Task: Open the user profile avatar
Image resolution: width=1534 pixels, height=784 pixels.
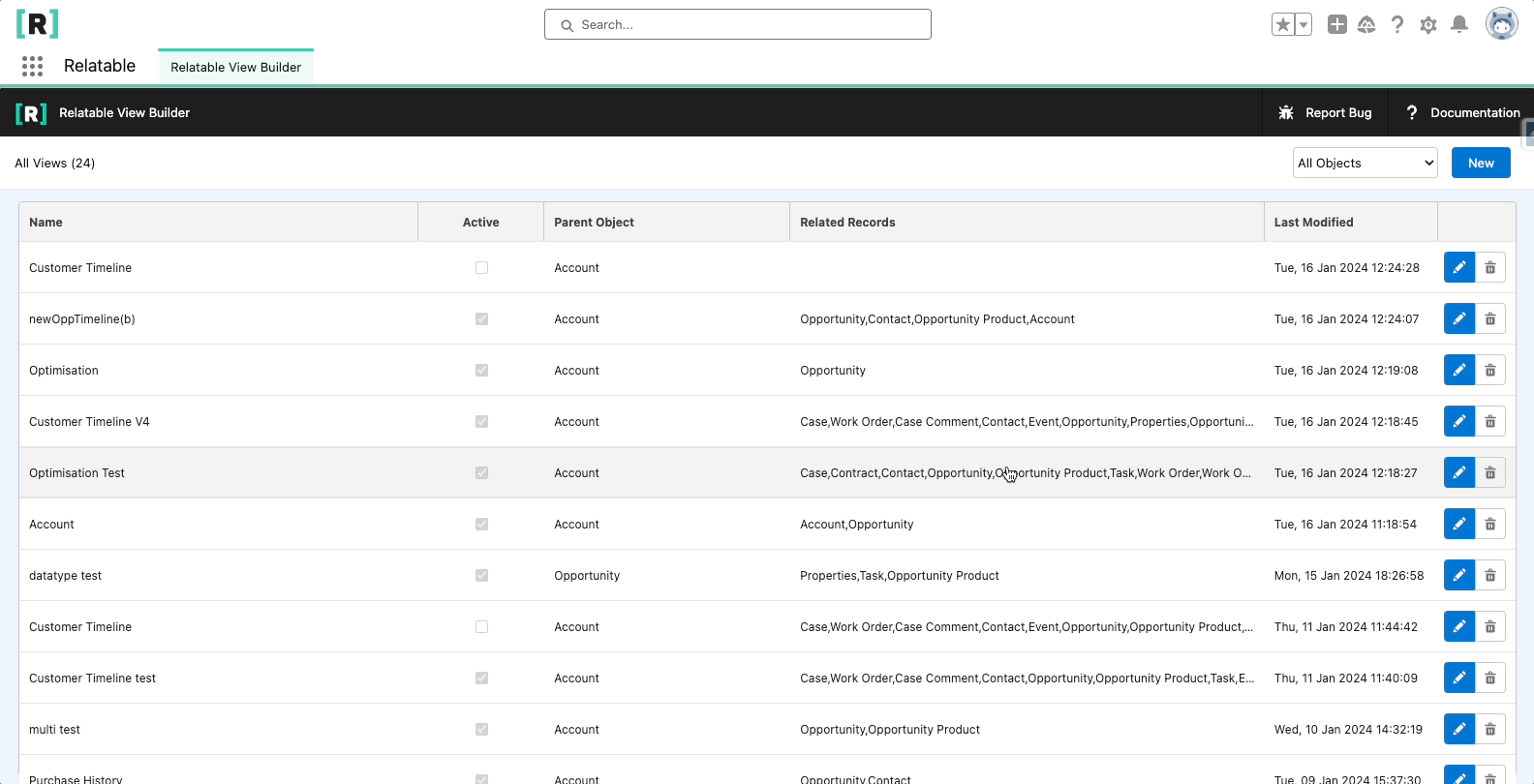Action: point(1502,24)
